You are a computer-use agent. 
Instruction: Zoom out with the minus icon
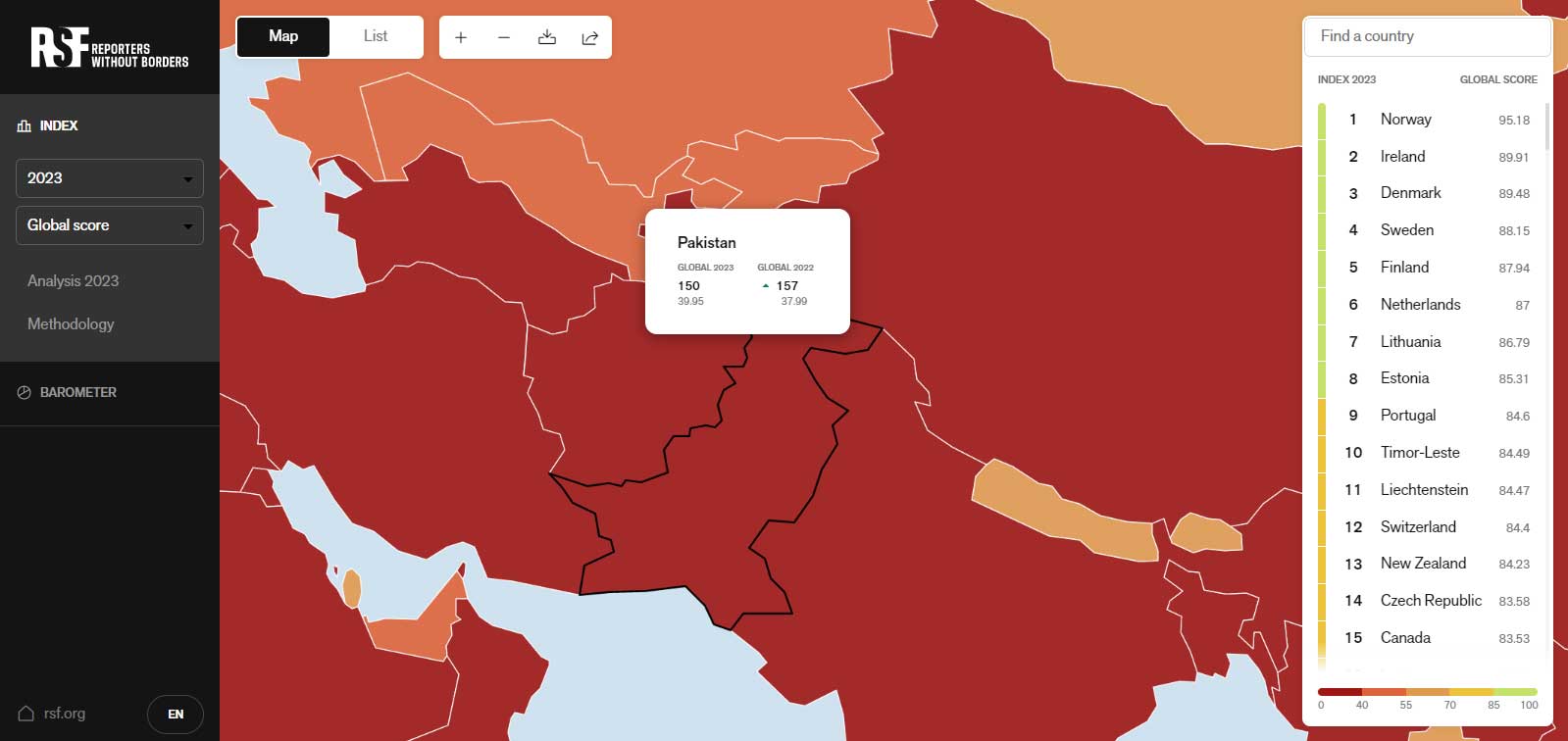pyautogui.click(x=504, y=37)
